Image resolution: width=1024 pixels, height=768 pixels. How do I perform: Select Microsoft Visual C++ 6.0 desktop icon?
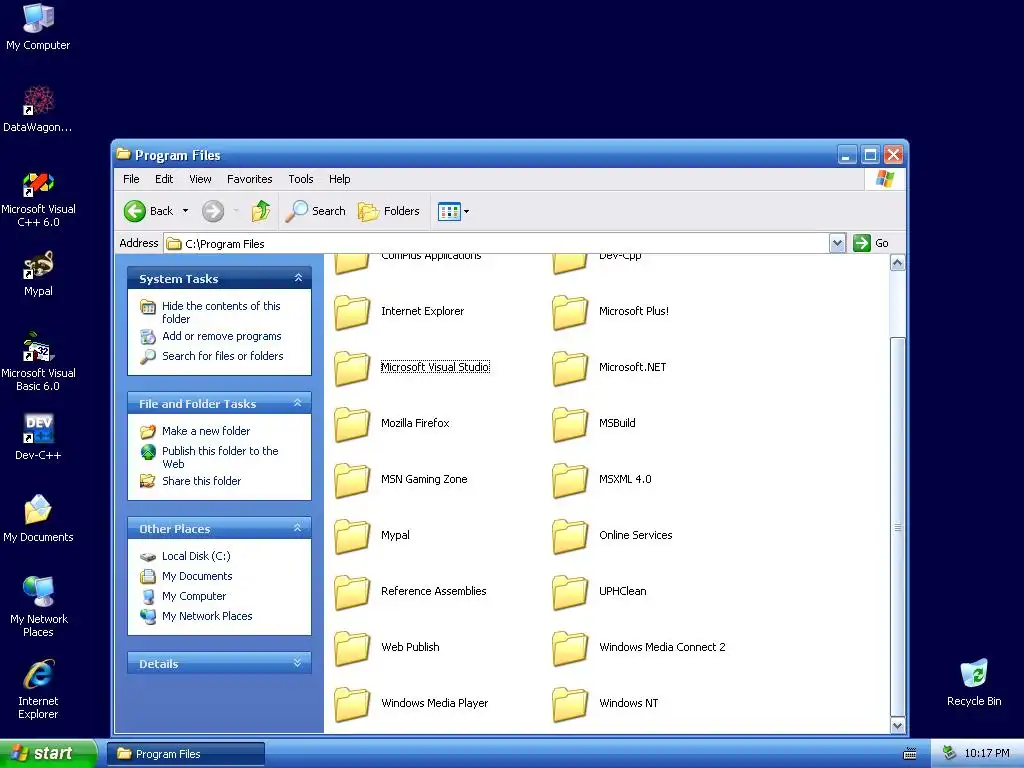tap(39, 184)
